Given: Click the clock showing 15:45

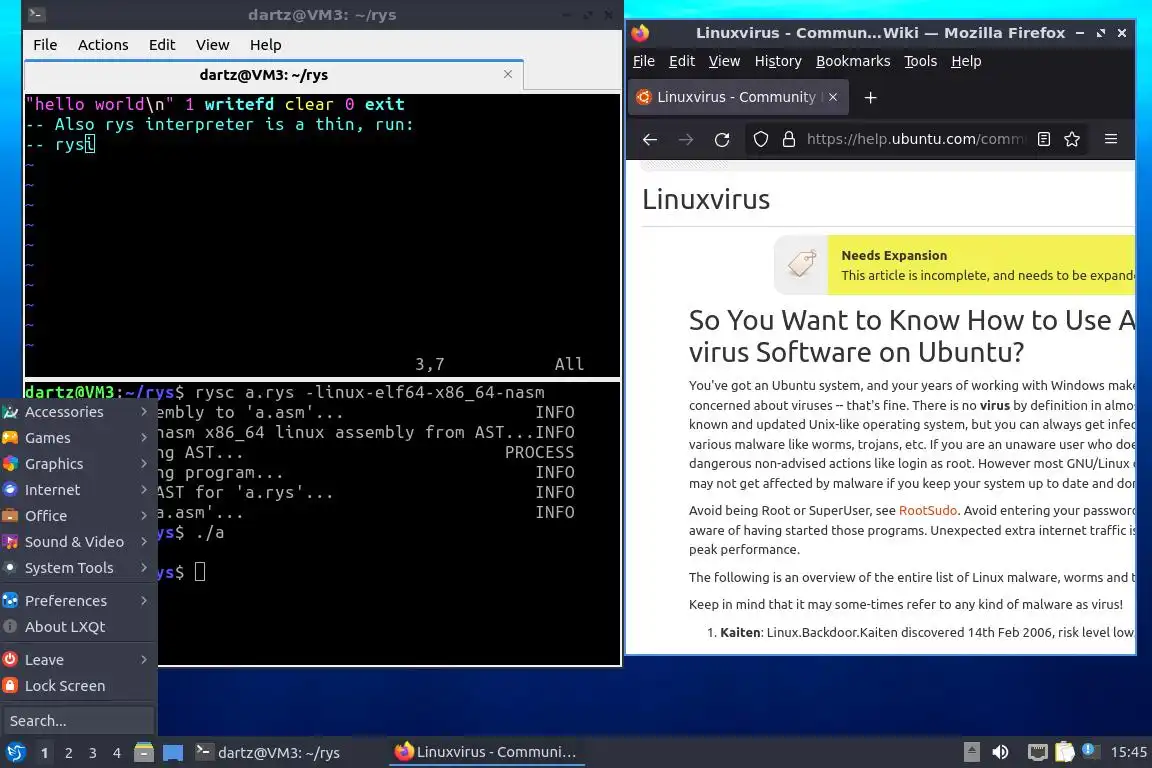Looking at the screenshot, I should pos(1128,752).
